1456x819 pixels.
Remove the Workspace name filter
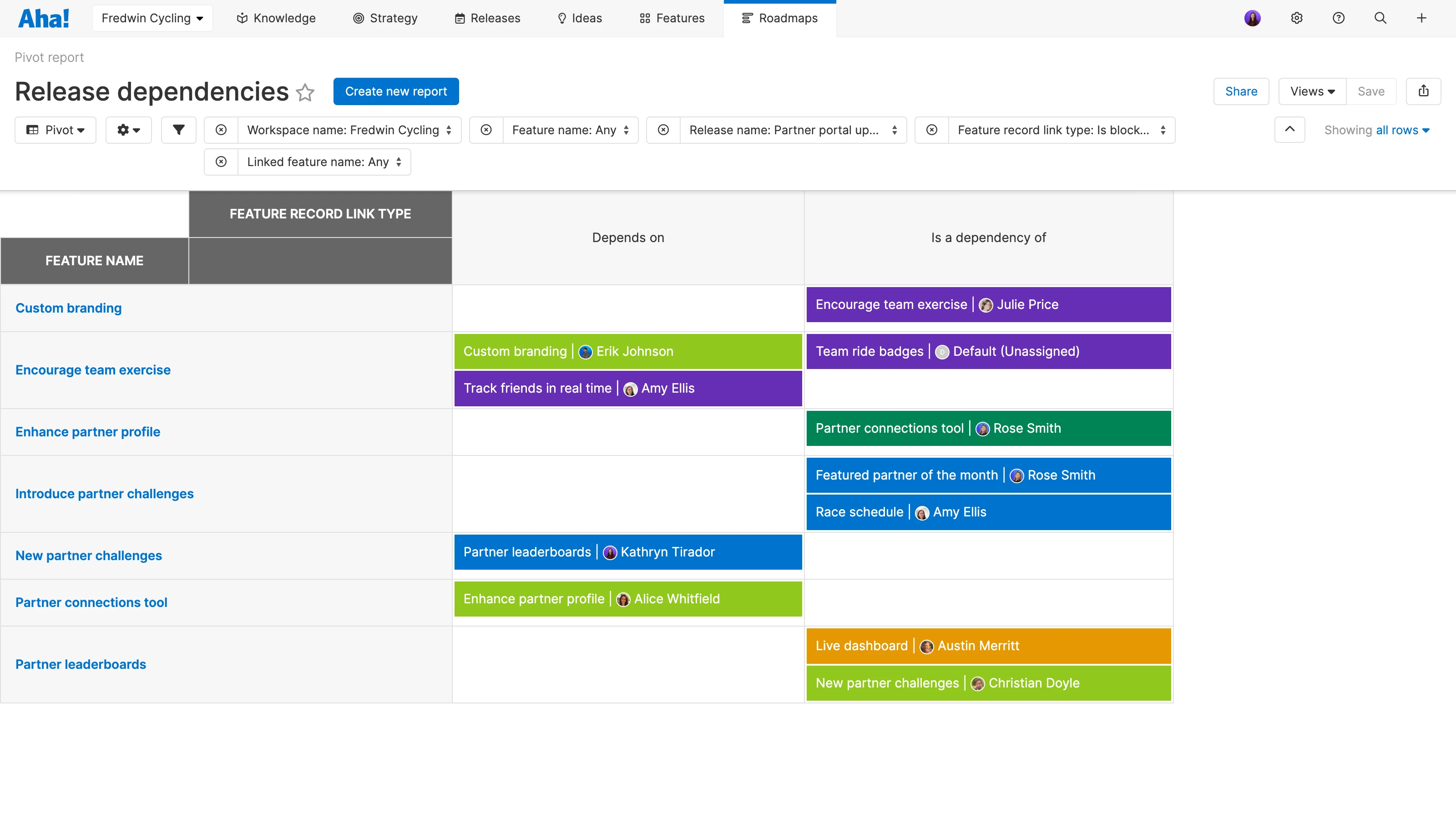(x=221, y=130)
